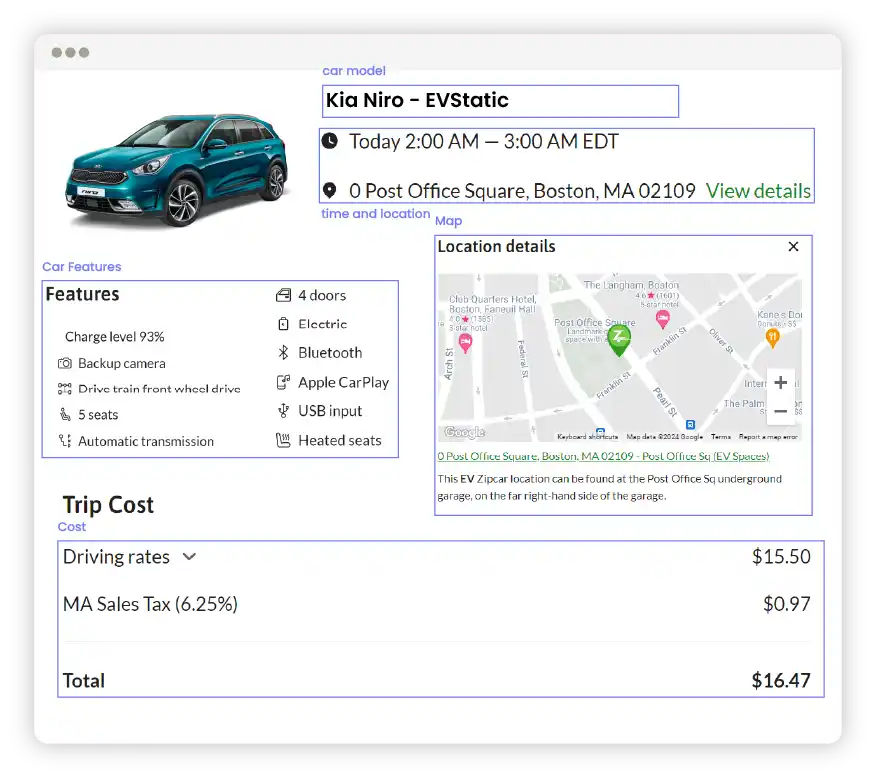The height and width of the screenshot is (779, 876).
Task: Click the Apple CarPlay feature text
Action: click(344, 383)
